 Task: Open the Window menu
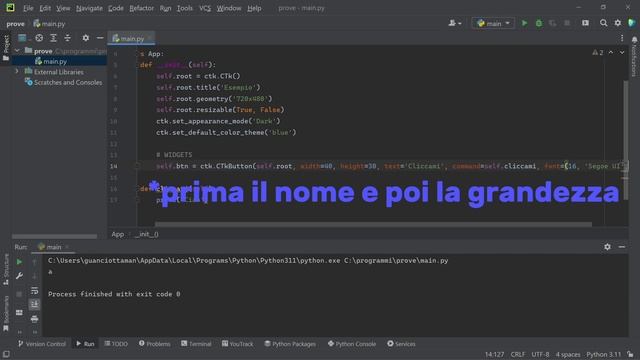tap(229, 8)
